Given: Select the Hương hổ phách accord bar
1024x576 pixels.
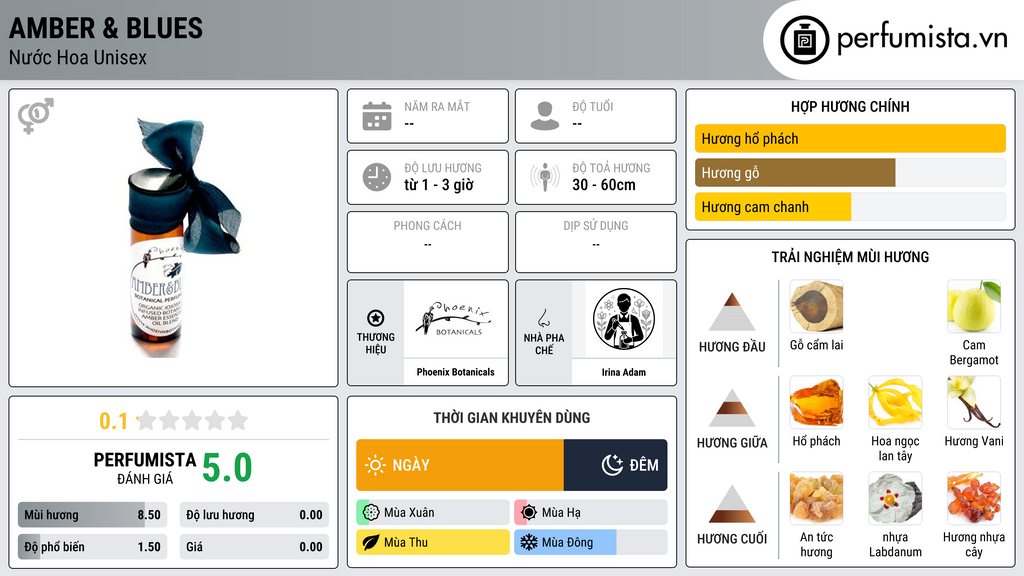Looking at the screenshot, I should click(x=850, y=138).
